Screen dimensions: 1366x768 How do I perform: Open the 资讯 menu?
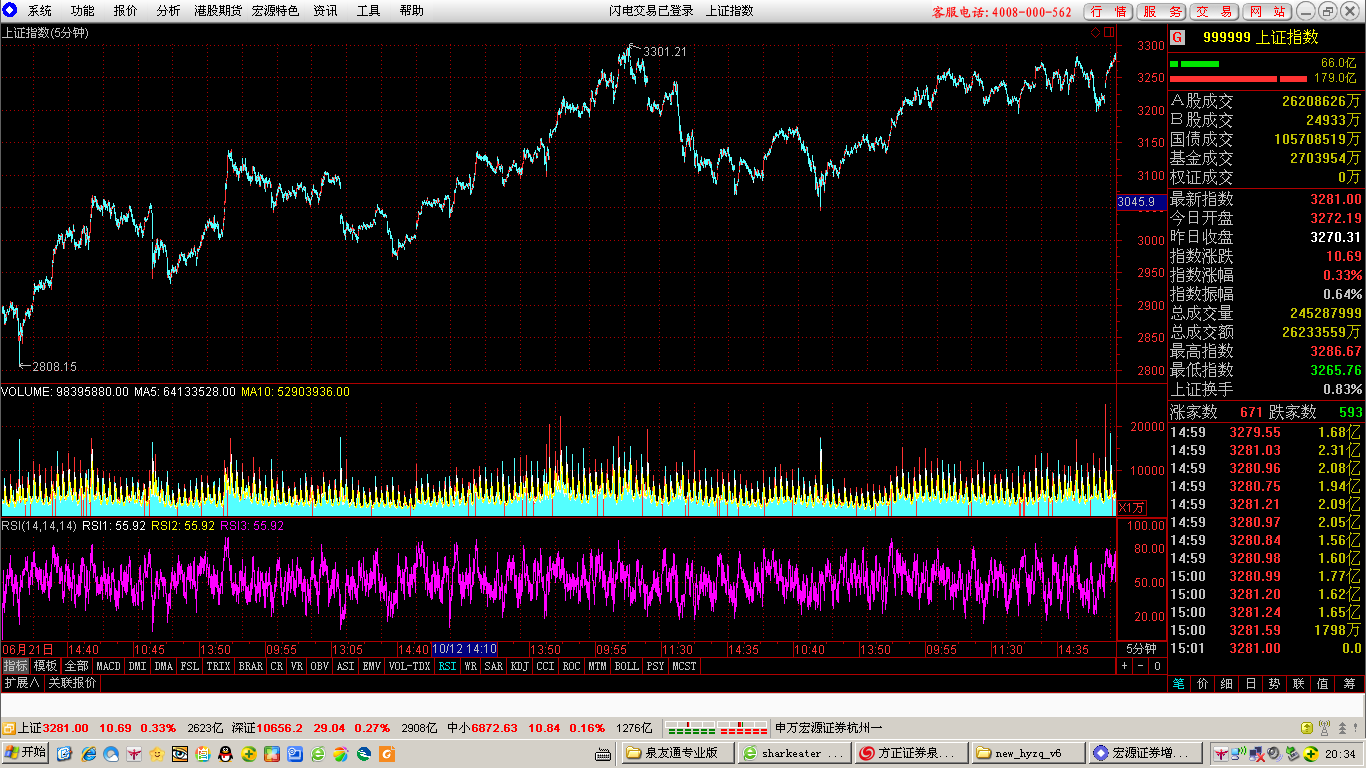[325, 11]
